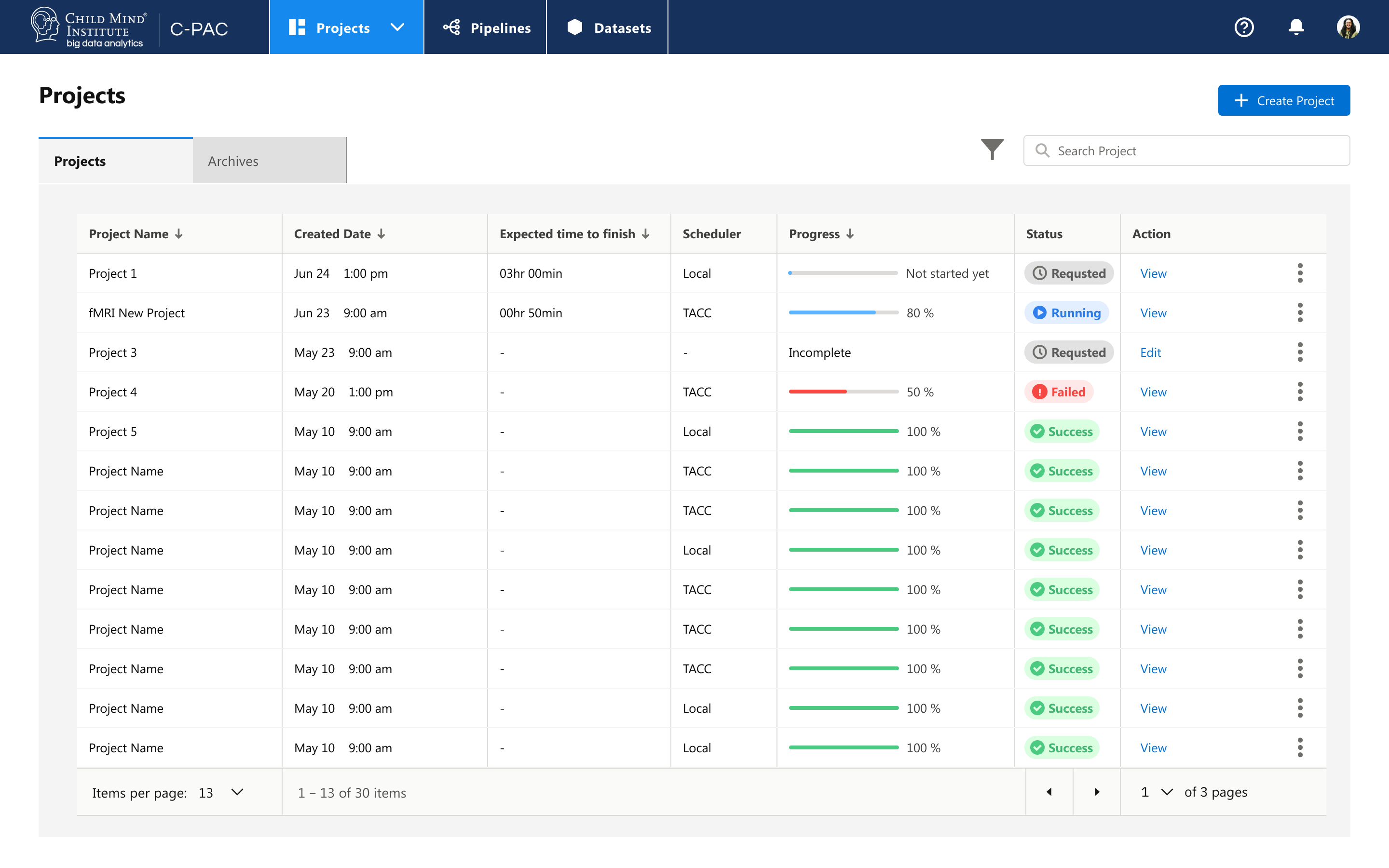The width and height of the screenshot is (1389, 868).
Task: Sort by Progress column arrow
Action: point(850,234)
